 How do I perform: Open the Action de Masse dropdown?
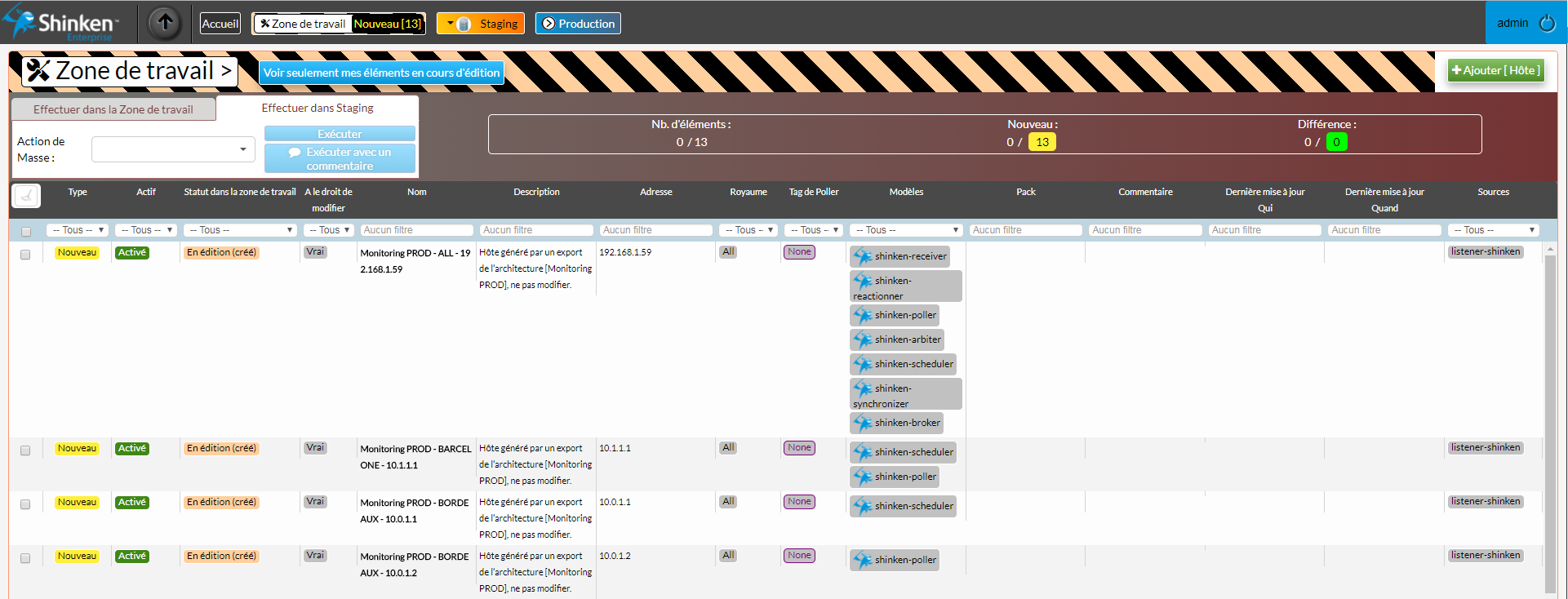tap(173, 149)
